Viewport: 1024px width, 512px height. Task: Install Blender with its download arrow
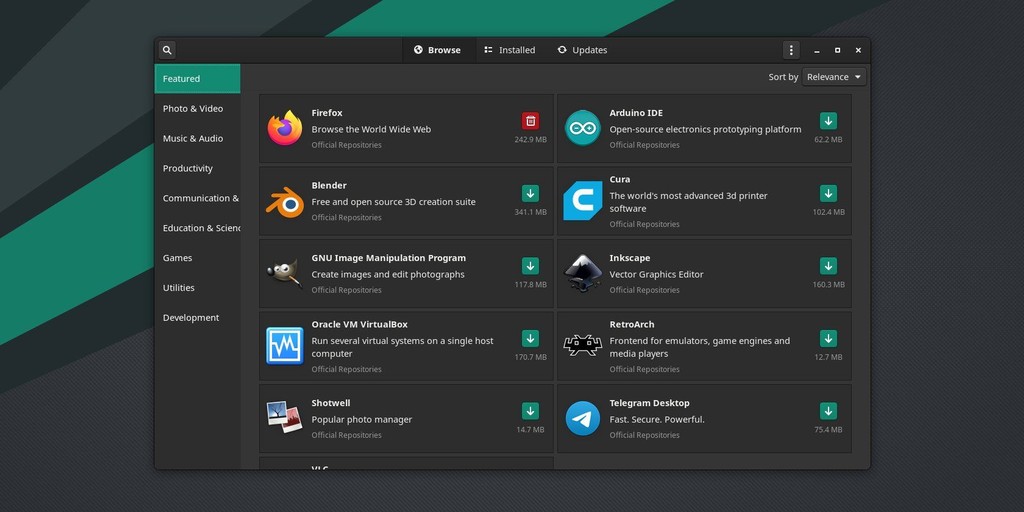coord(530,193)
